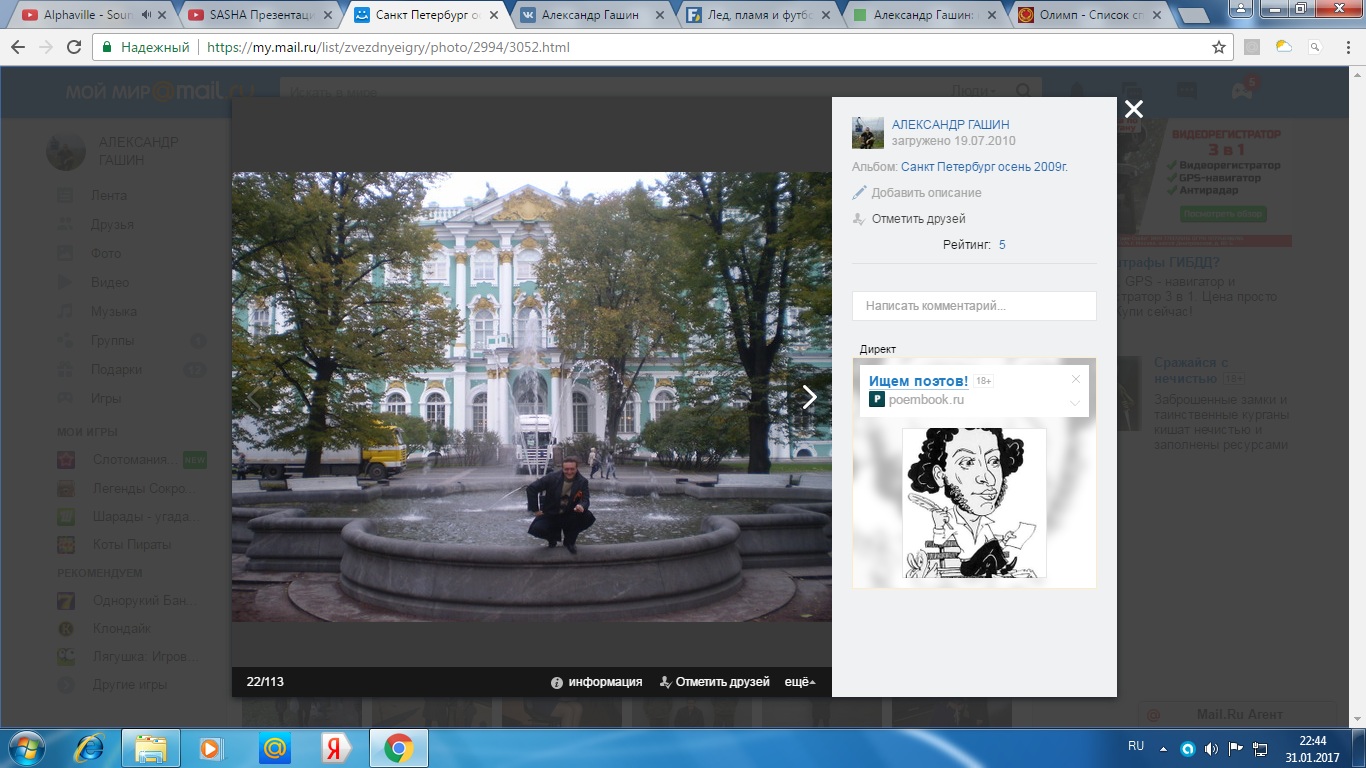Image resolution: width=1366 pixels, height=768 pixels.
Task: Click the RU language indicator
Action: tap(1136, 747)
